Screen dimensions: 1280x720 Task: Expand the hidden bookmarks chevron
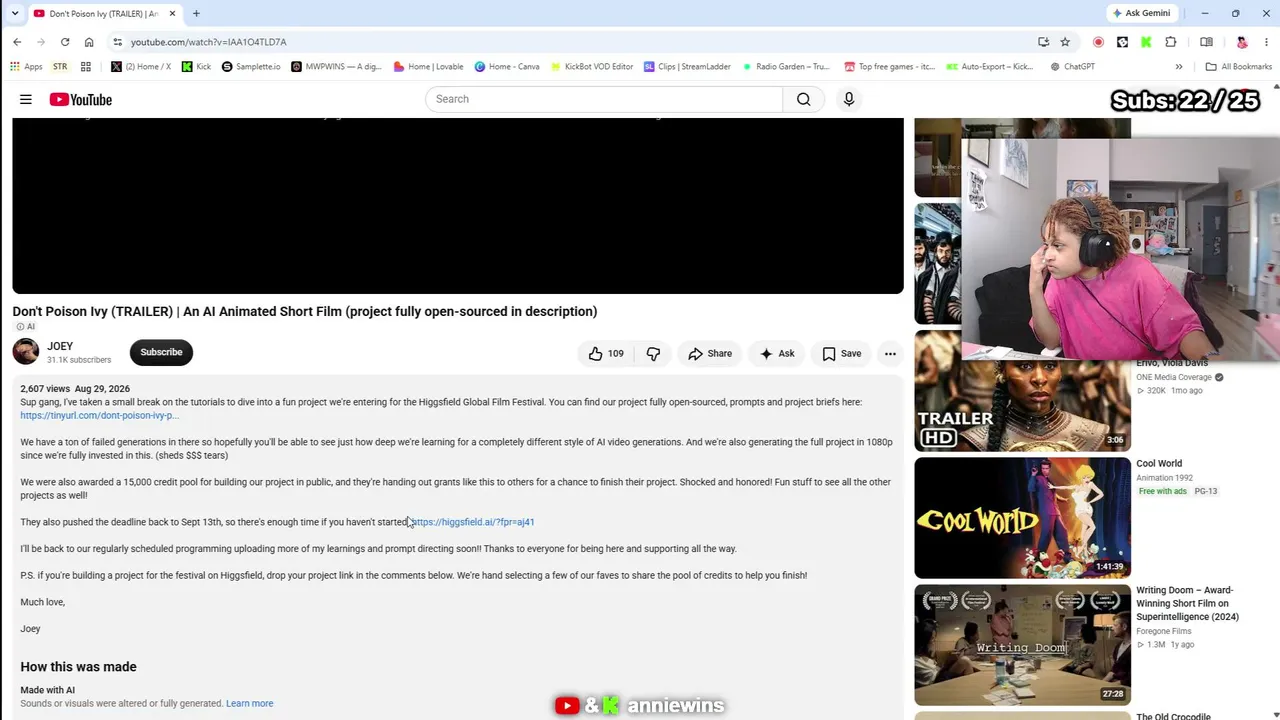[1179, 67]
